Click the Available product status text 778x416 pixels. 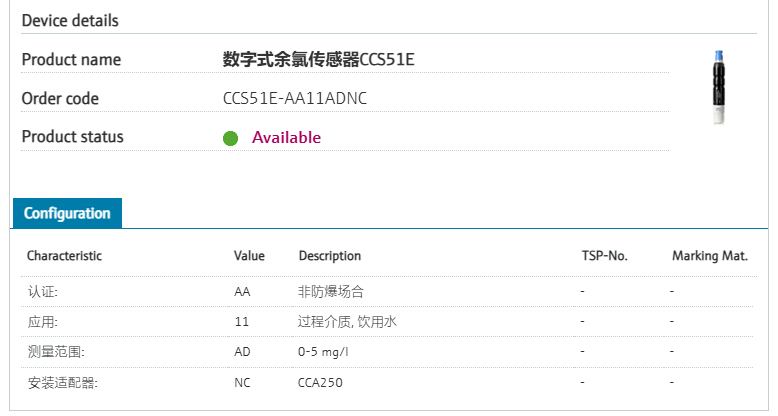[x=286, y=138]
